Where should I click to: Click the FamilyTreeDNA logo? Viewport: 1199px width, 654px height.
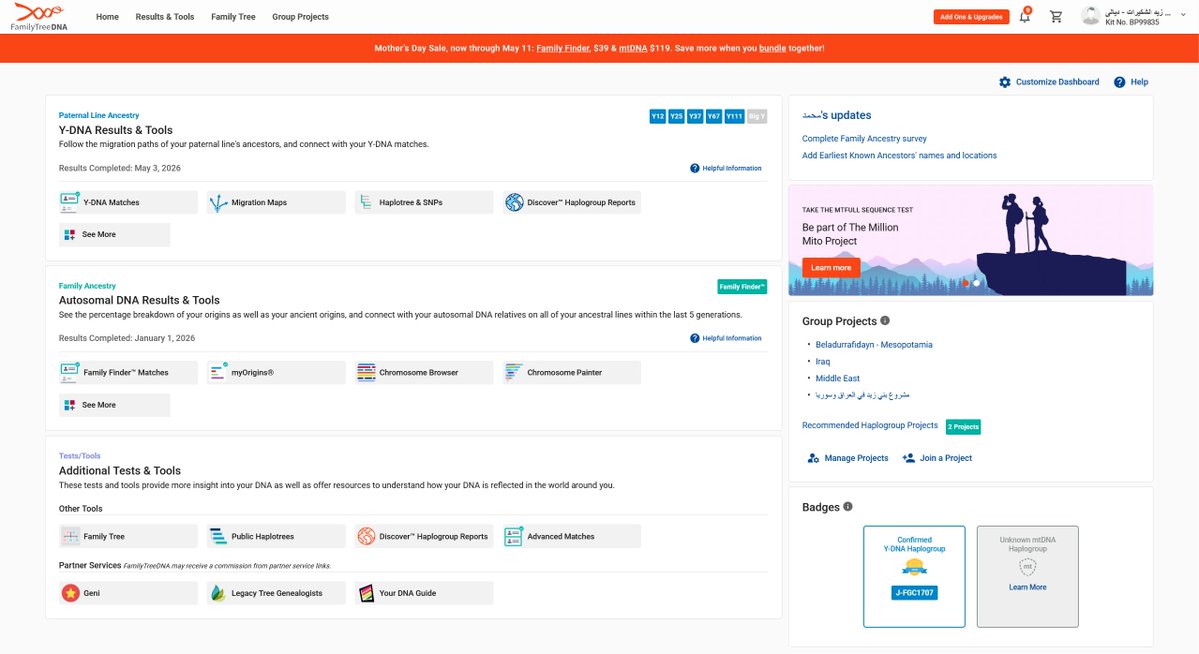pos(40,17)
